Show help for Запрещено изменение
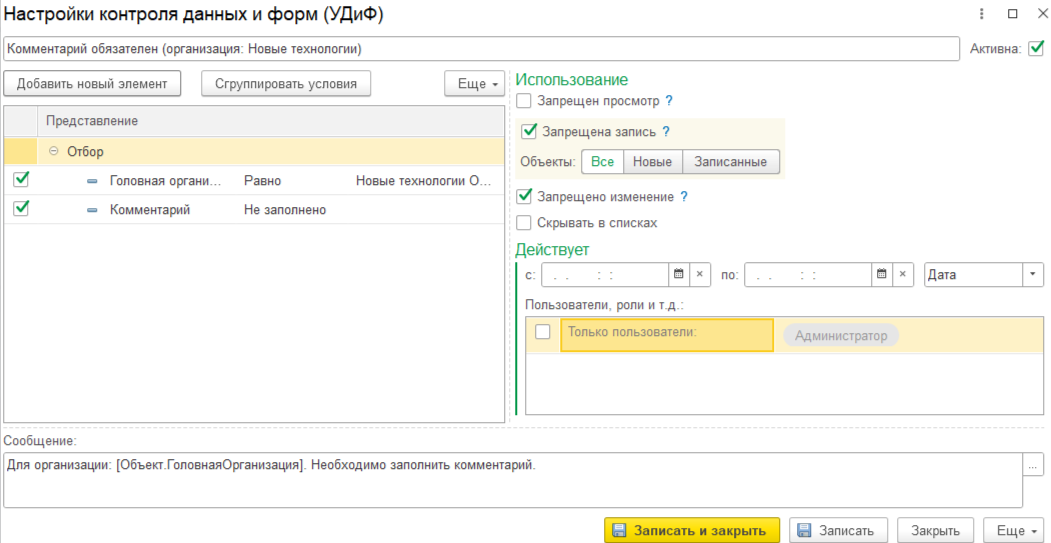1051x543 pixels. tap(684, 197)
